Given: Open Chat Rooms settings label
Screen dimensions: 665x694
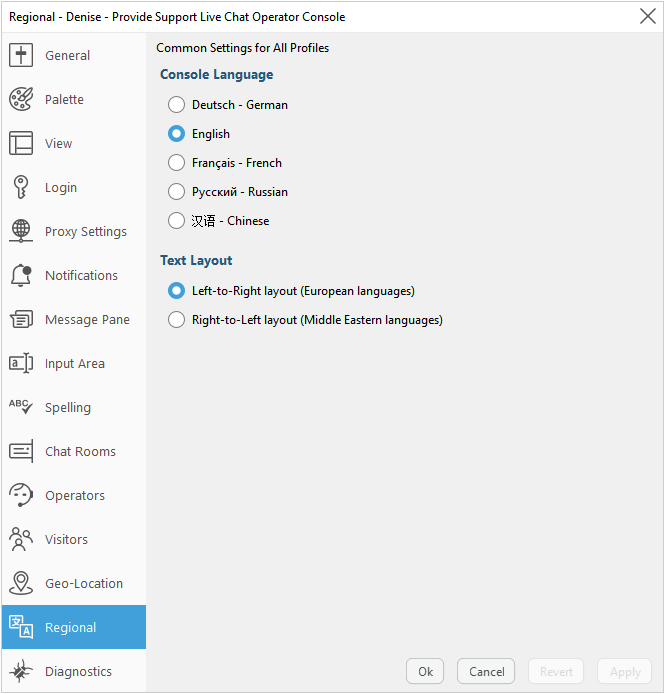Looking at the screenshot, I should 80,451.
